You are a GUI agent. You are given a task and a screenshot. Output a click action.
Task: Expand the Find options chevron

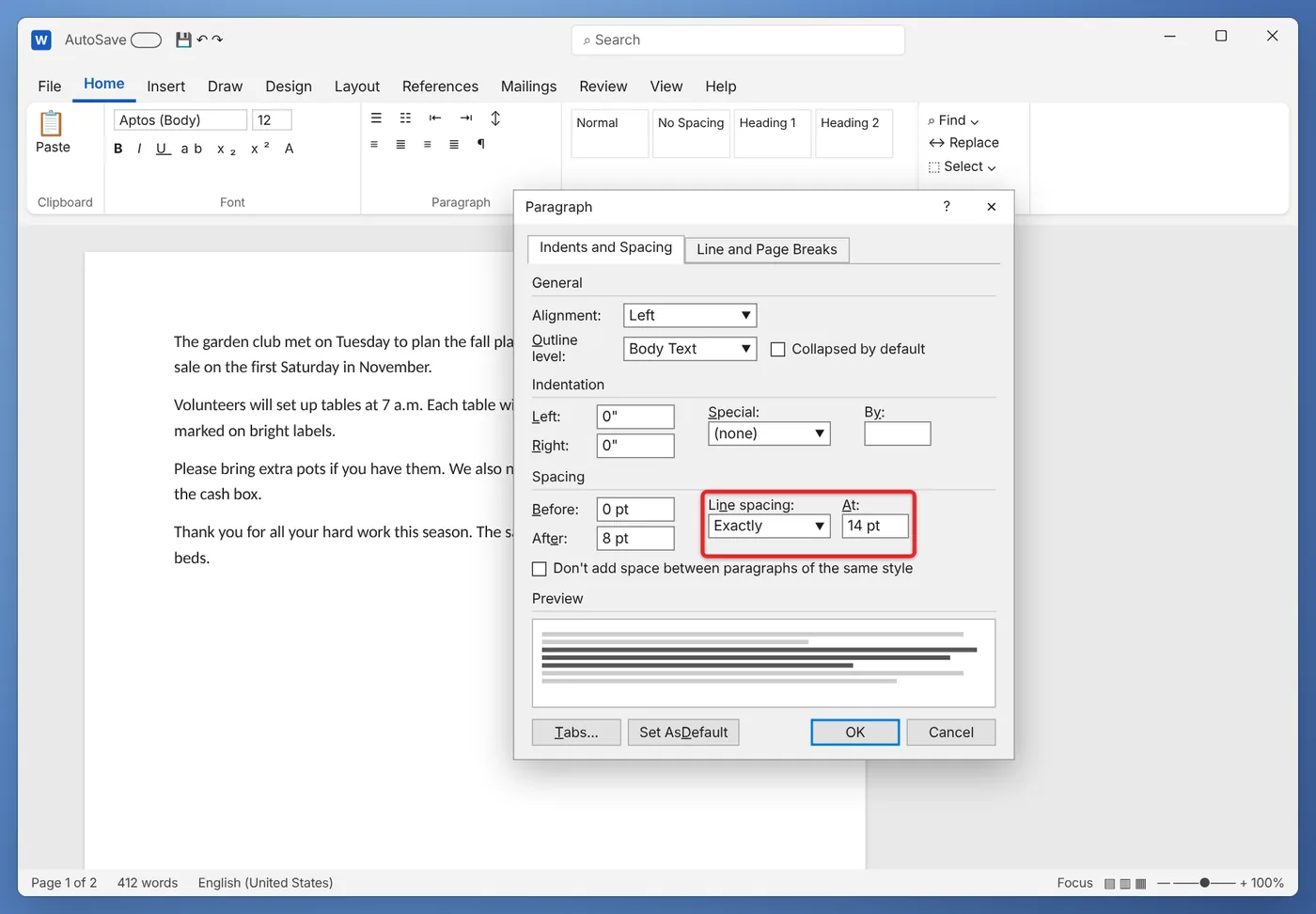click(x=975, y=121)
